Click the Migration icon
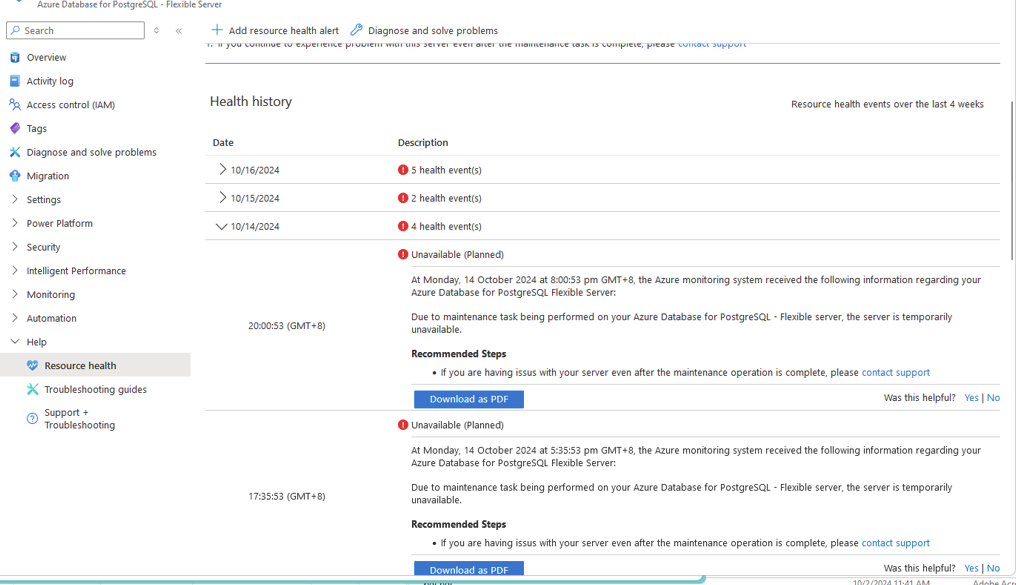The height and width of the screenshot is (585, 1016). [x=15, y=176]
